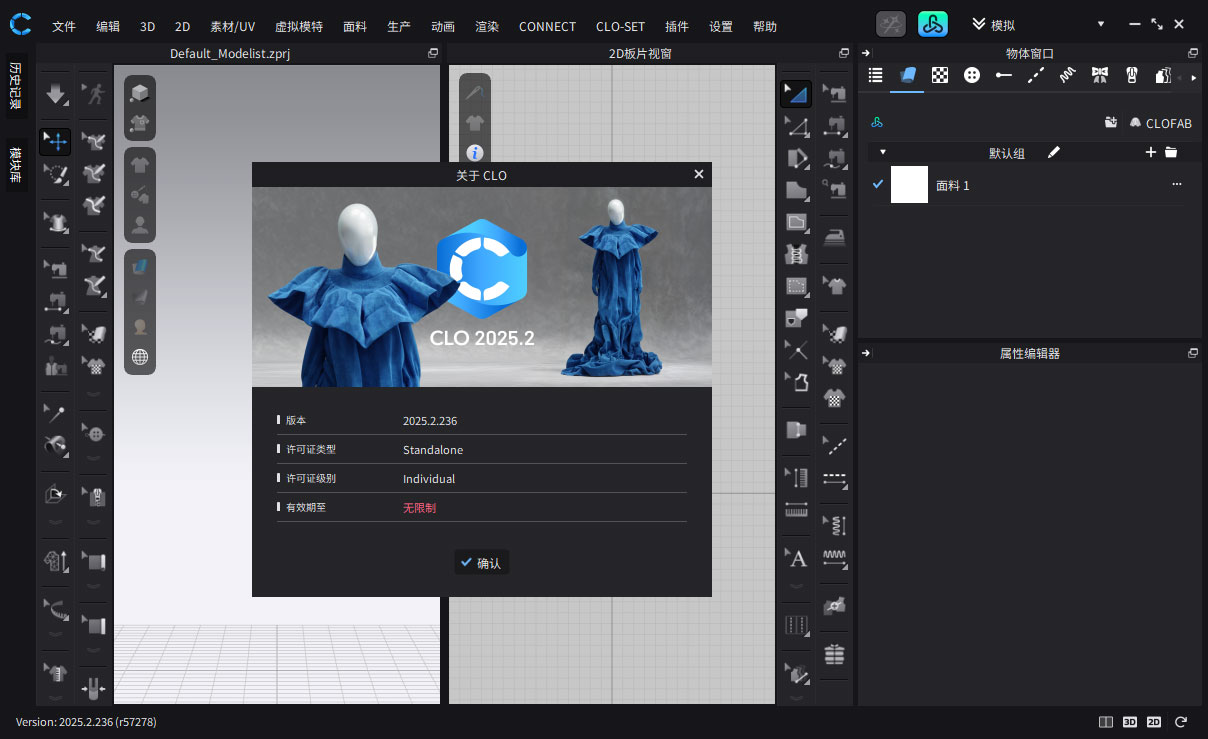Screen dimensions: 1208x739
Task: Toggle the checkmark beside 面料 1
Action: [x=877, y=184]
